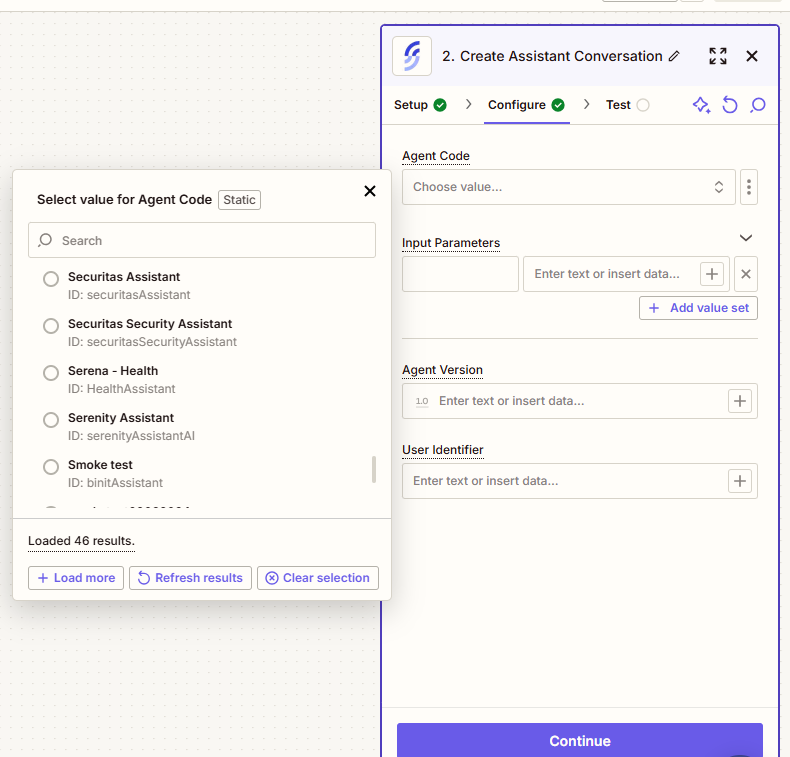The width and height of the screenshot is (790, 757).
Task: Close the Select value for Agent Code popup
Action: click(370, 191)
